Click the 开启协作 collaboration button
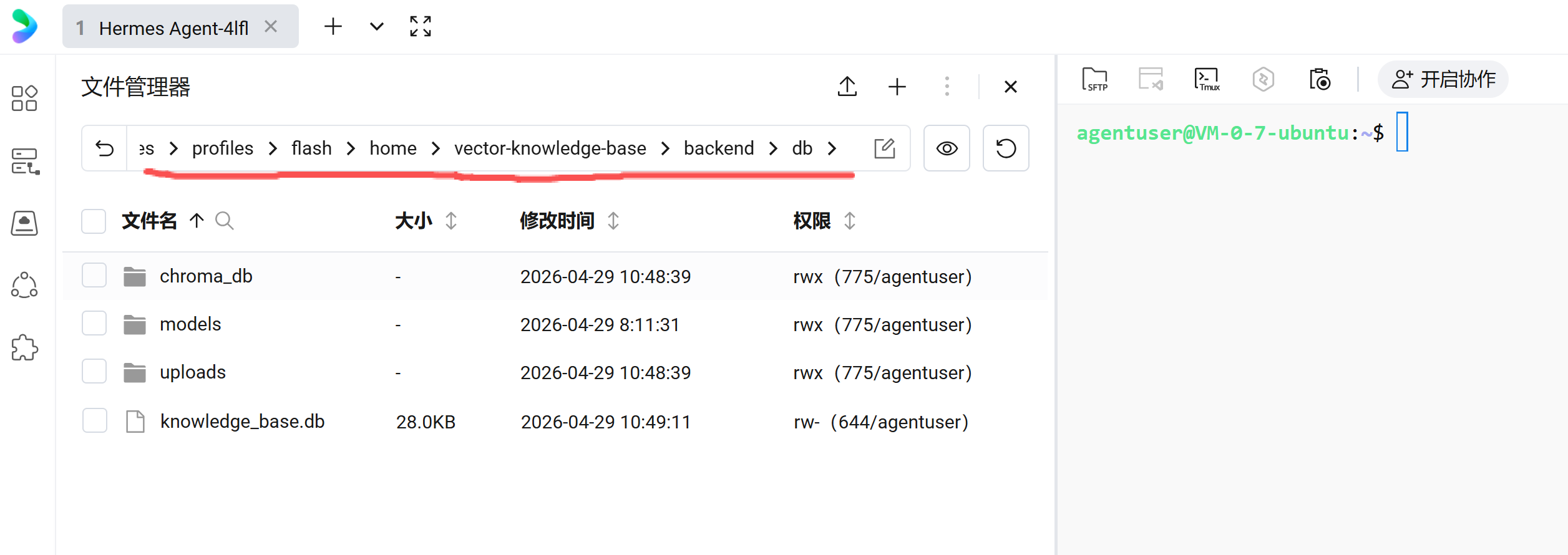The height and width of the screenshot is (555, 1568). pyautogui.click(x=1443, y=79)
